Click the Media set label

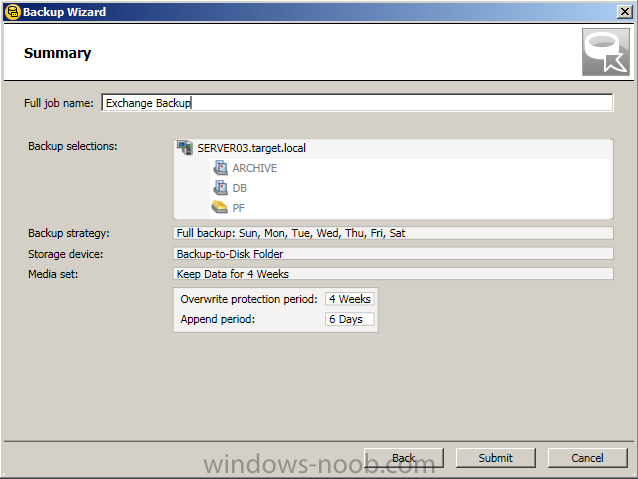(53, 274)
